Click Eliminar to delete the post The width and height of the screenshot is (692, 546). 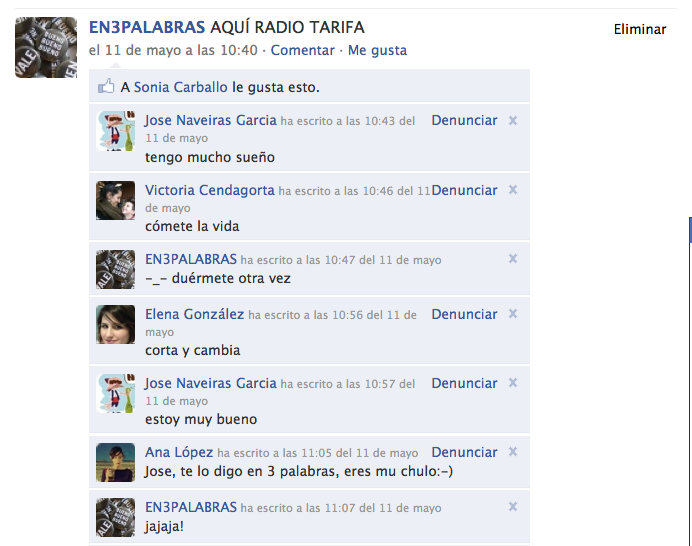[640, 29]
